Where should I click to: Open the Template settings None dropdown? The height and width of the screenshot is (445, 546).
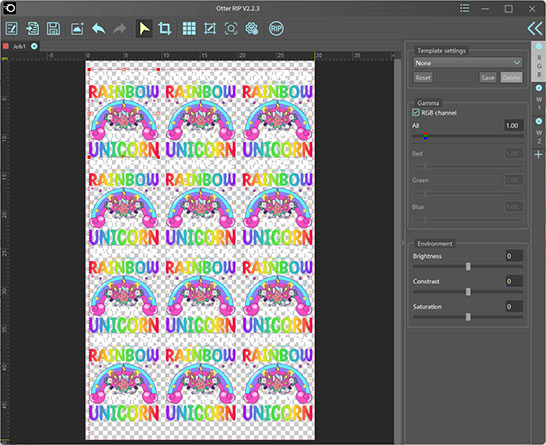click(468, 63)
